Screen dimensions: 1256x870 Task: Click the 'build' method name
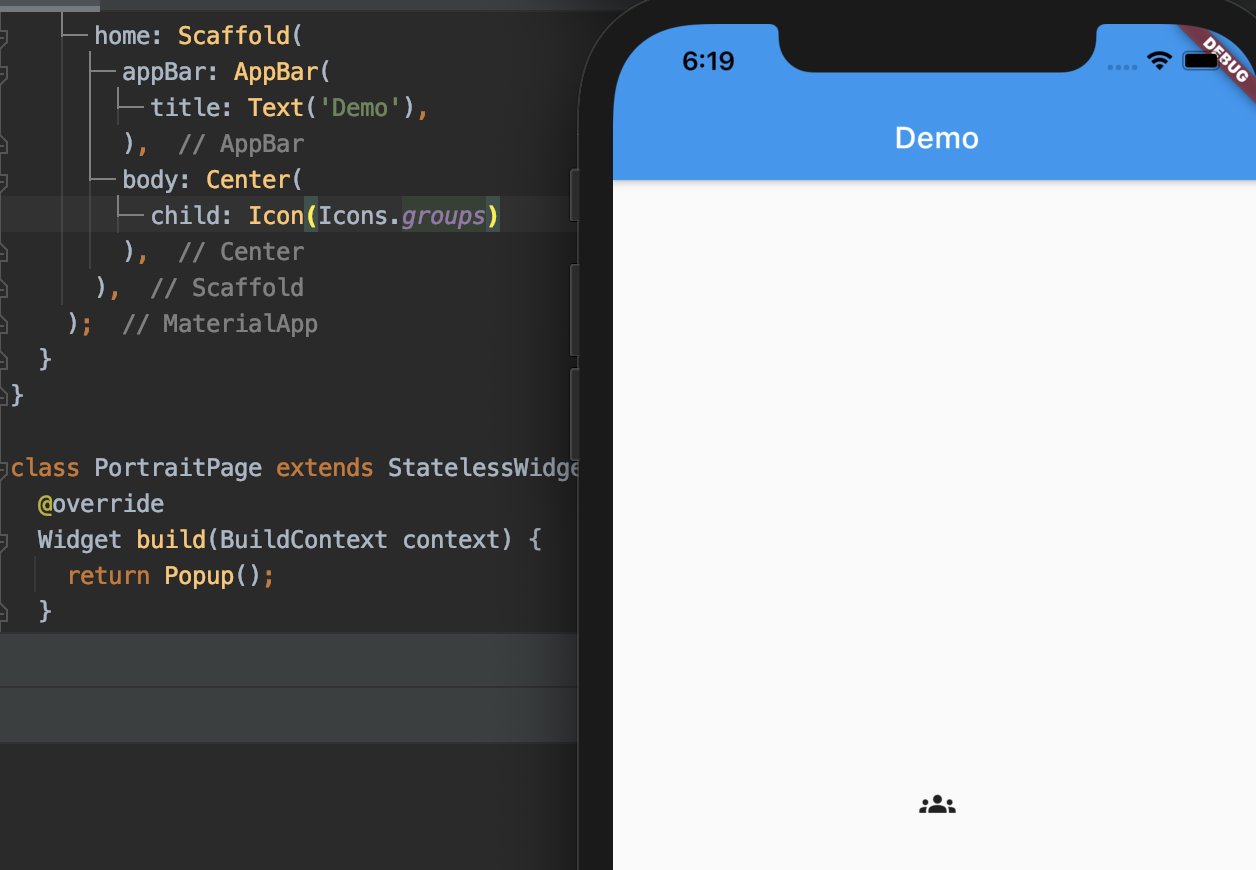171,540
